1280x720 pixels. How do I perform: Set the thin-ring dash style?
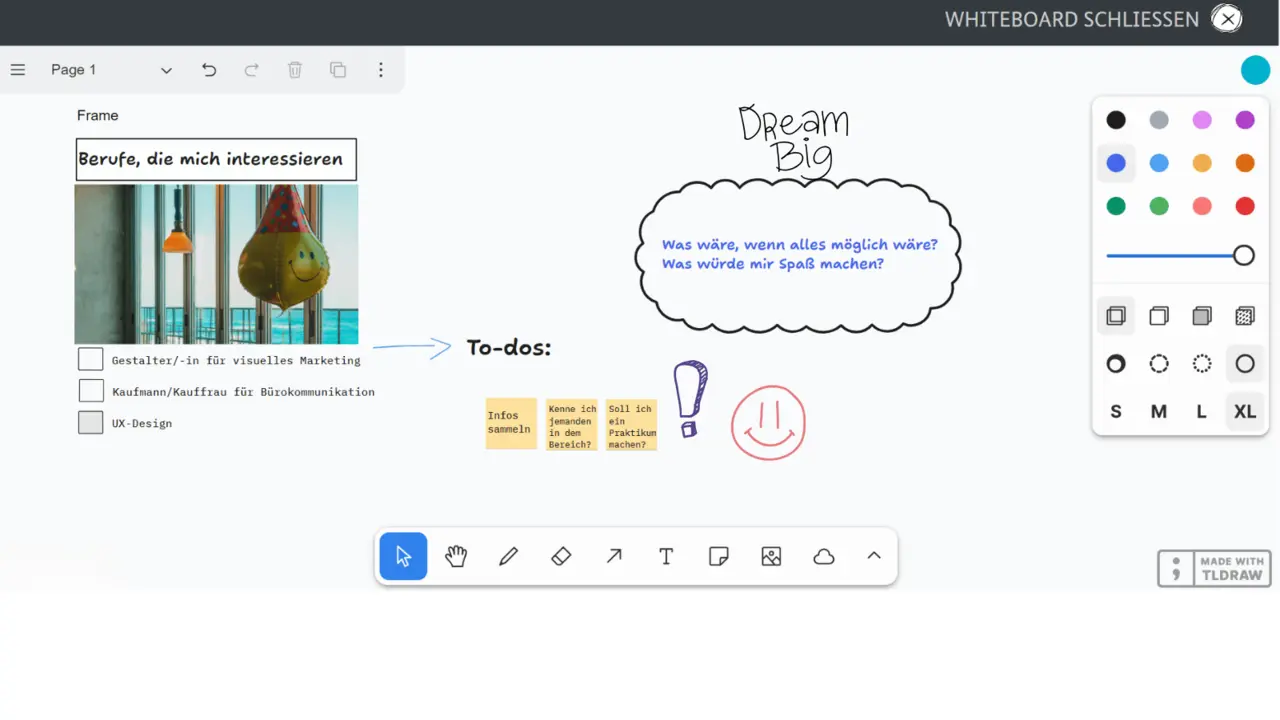pos(1245,364)
